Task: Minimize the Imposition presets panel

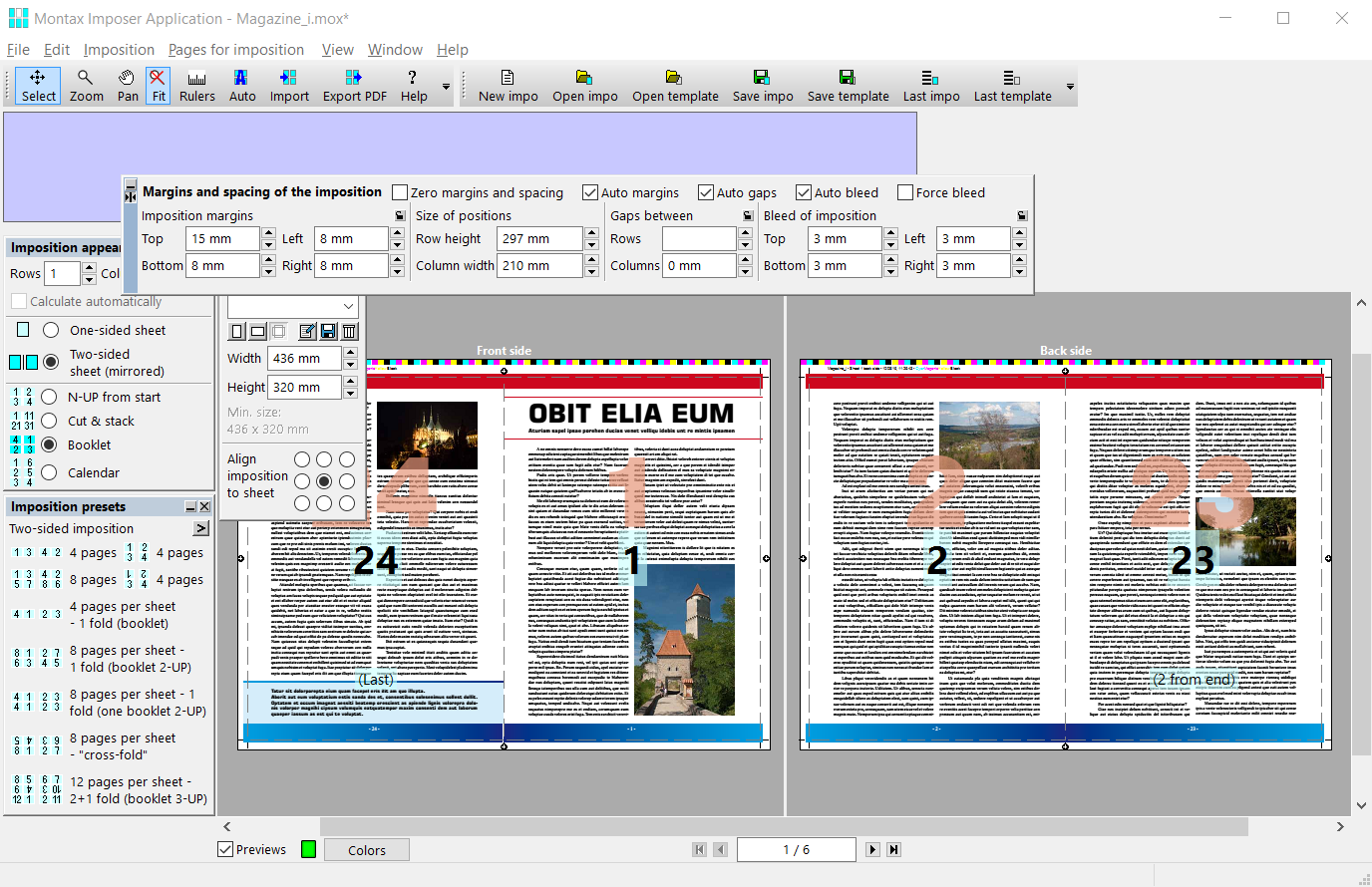Action: tap(190, 506)
